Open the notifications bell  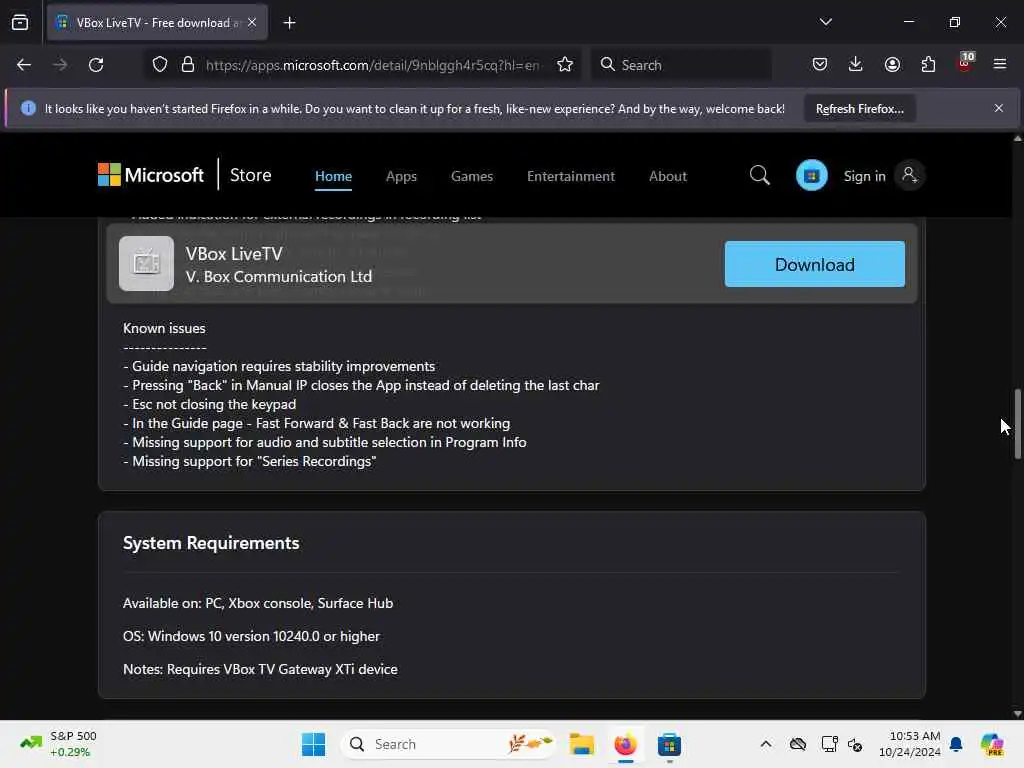(x=955, y=744)
